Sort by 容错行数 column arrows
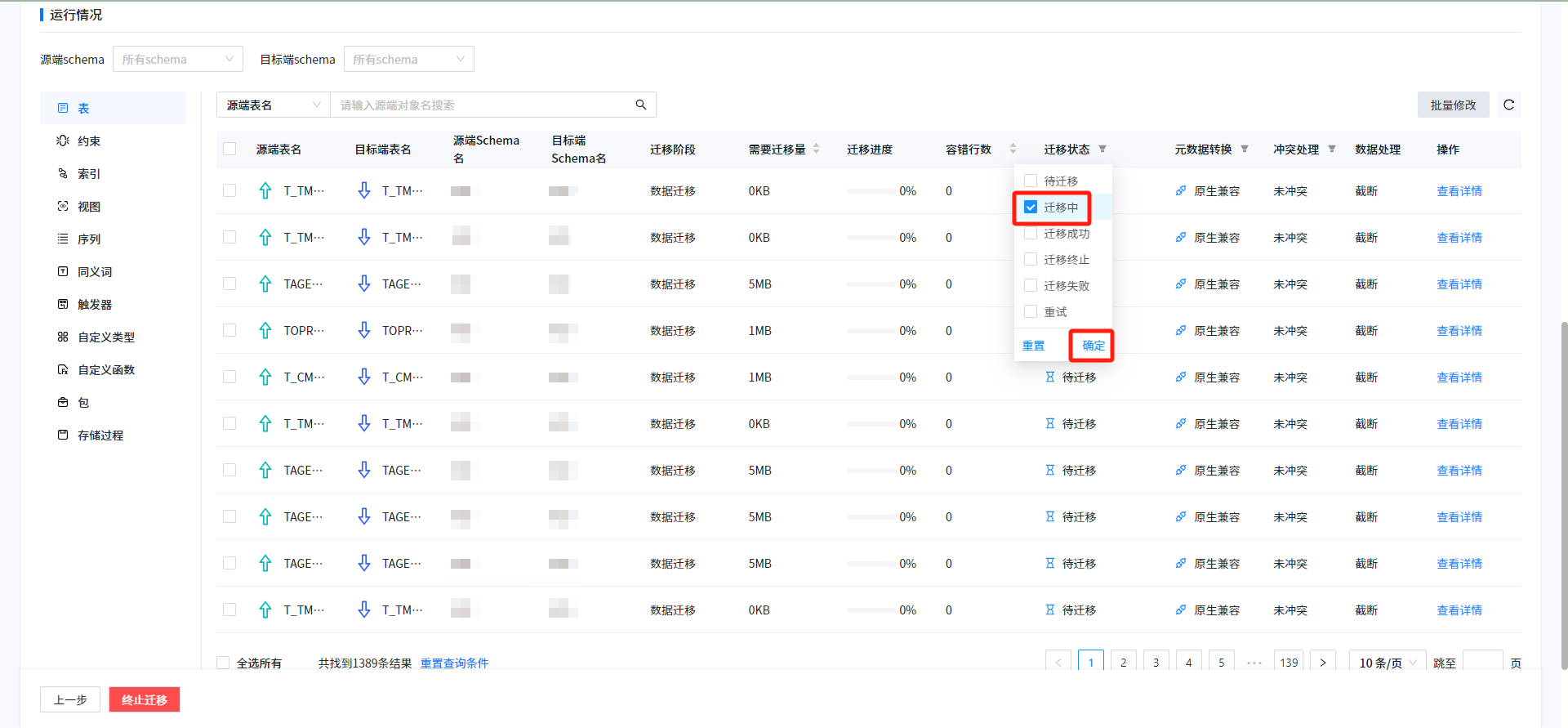1568x728 pixels. coord(1013,149)
